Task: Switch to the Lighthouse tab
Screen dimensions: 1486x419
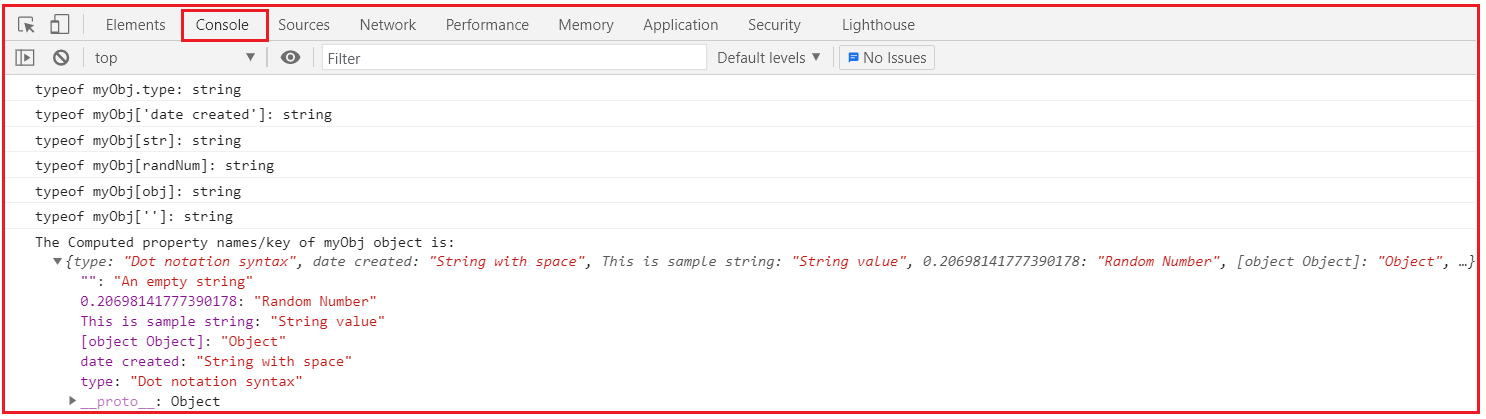Action: click(878, 25)
